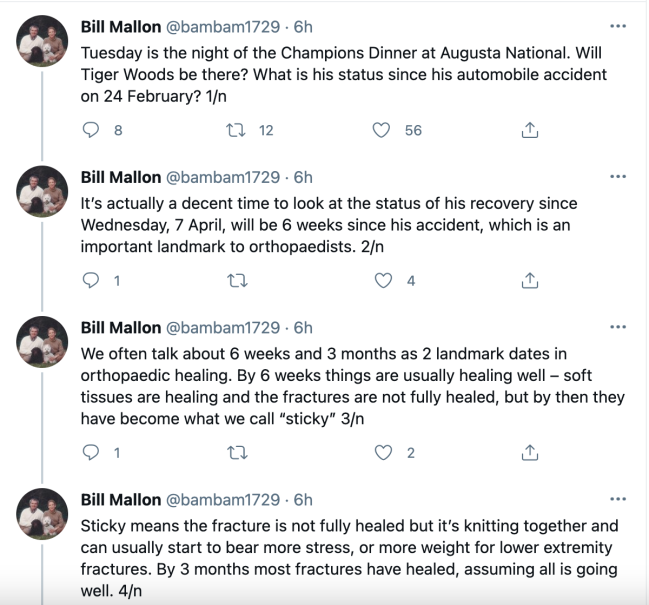Retweet the first tweet with 12 retweets
Viewport: 649px width, 605px height.
point(236,130)
